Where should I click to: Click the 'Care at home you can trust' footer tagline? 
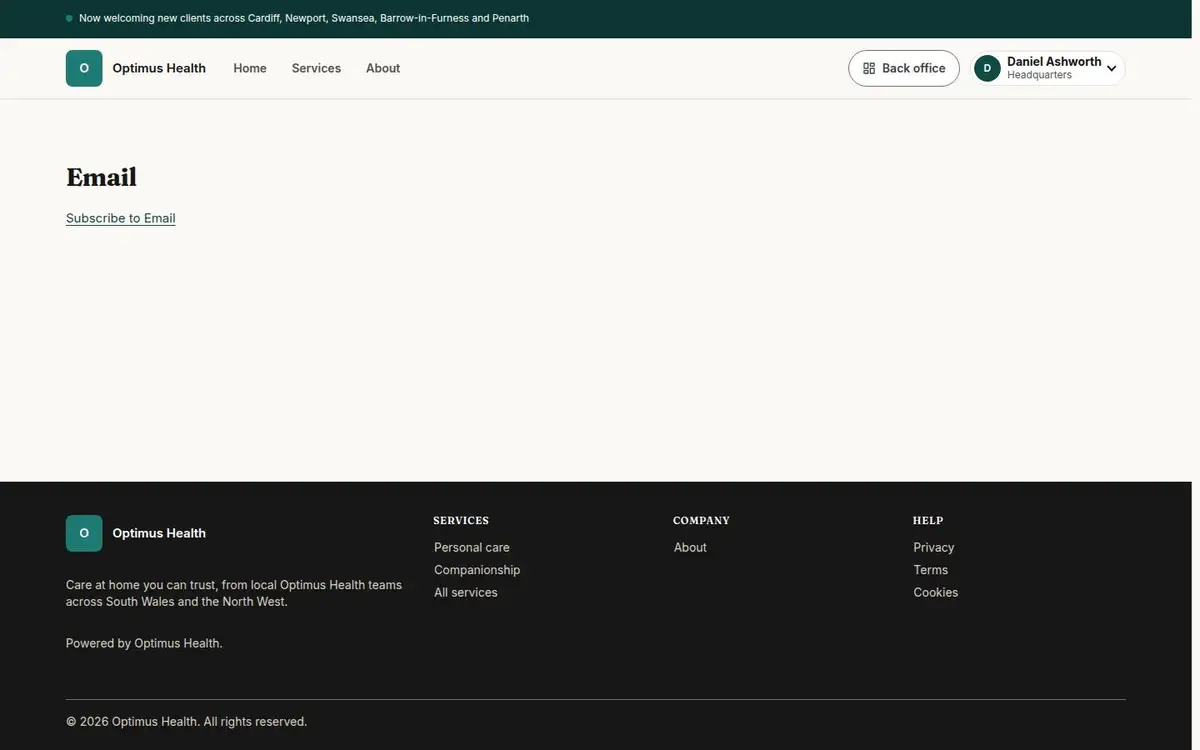[234, 593]
